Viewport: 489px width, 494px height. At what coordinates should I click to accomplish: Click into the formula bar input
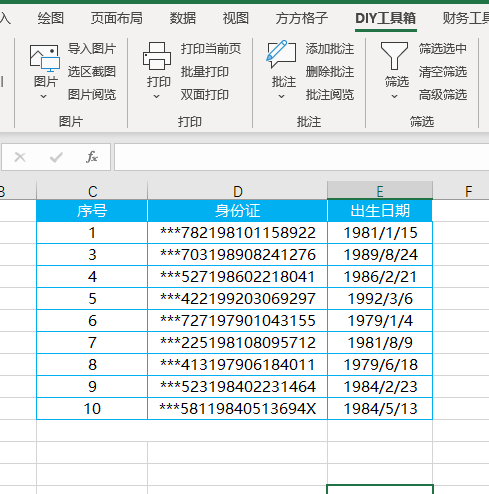tap(302, 157)
